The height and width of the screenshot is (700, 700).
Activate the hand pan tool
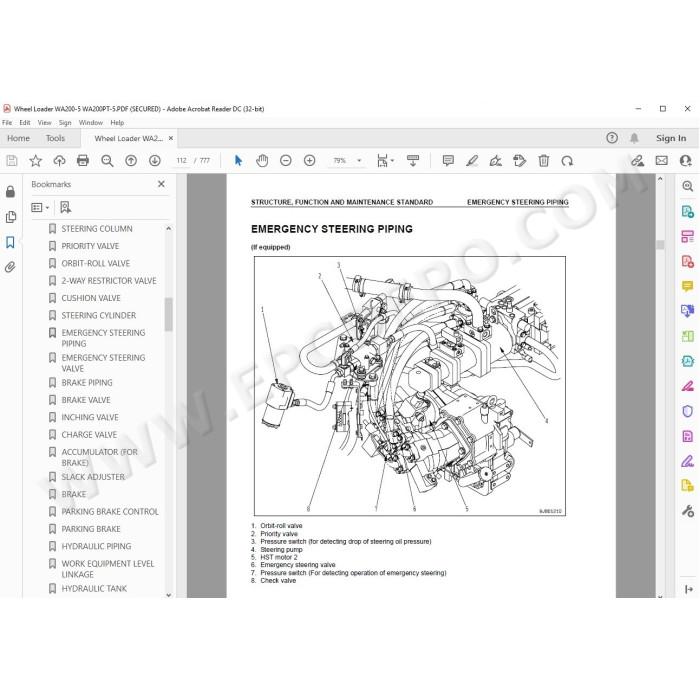(262, 161)
